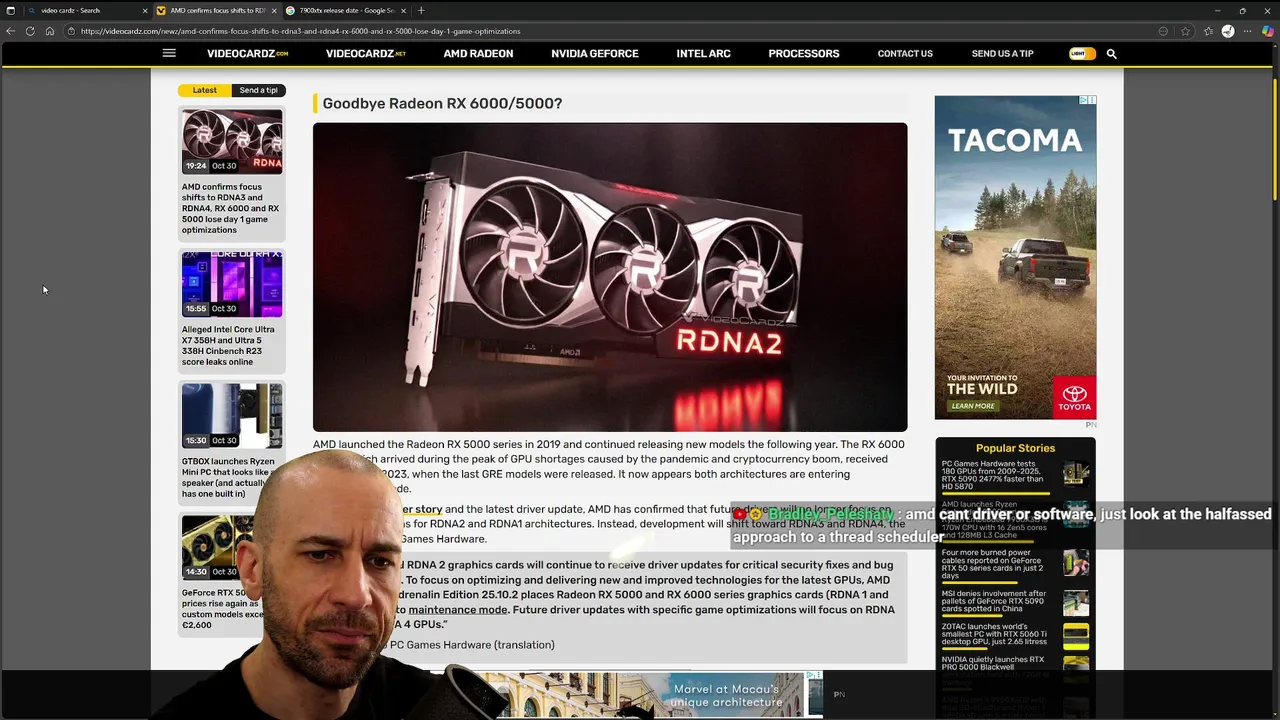Open VIDEOCARDZ.net header link
The width and height of the screenshot is (1280, 720).
[366, 54]
